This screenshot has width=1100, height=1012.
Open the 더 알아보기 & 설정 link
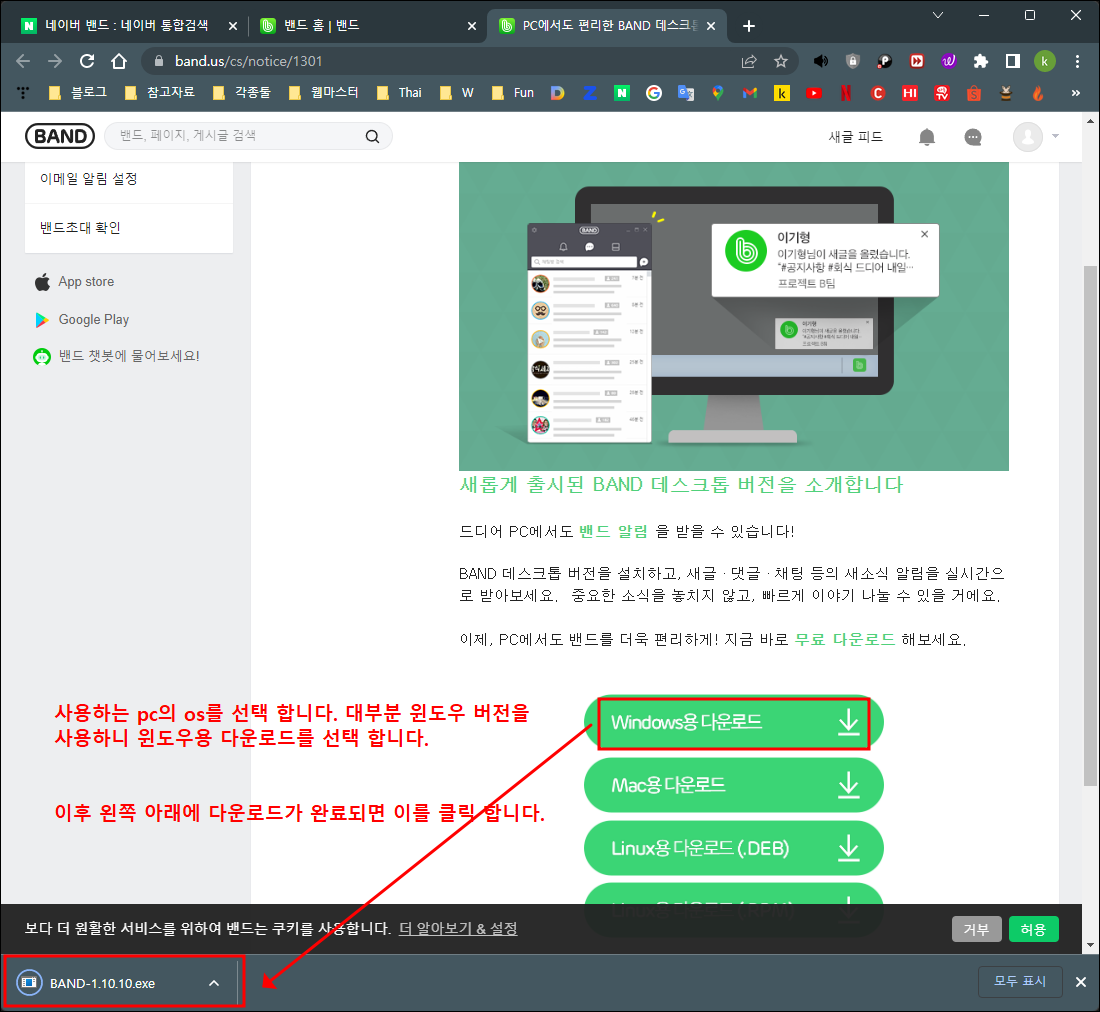(458, 929)
